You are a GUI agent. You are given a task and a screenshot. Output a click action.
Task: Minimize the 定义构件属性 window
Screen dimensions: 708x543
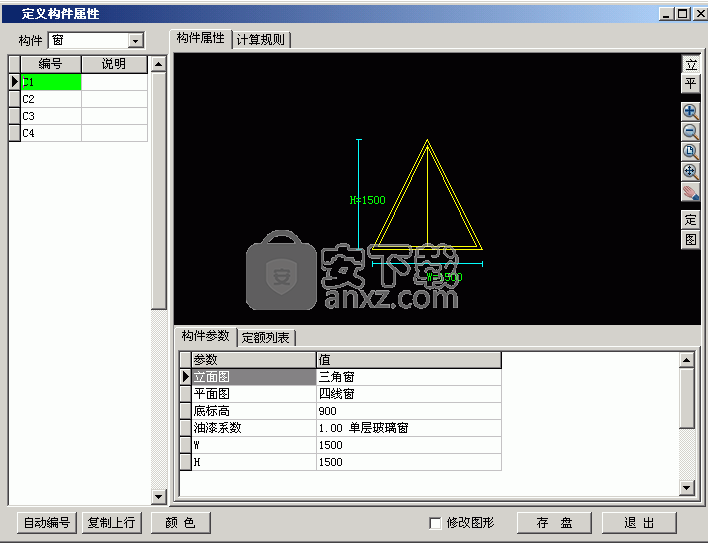click(667, 14)
